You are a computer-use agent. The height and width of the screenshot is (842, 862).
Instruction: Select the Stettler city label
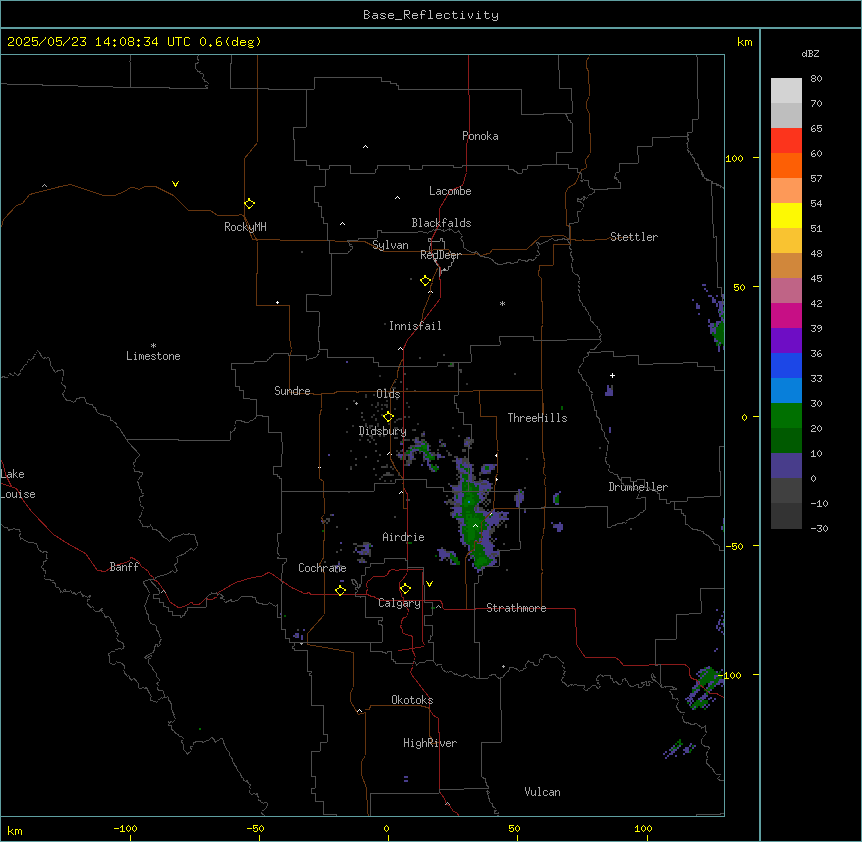[x=633, y=237]
